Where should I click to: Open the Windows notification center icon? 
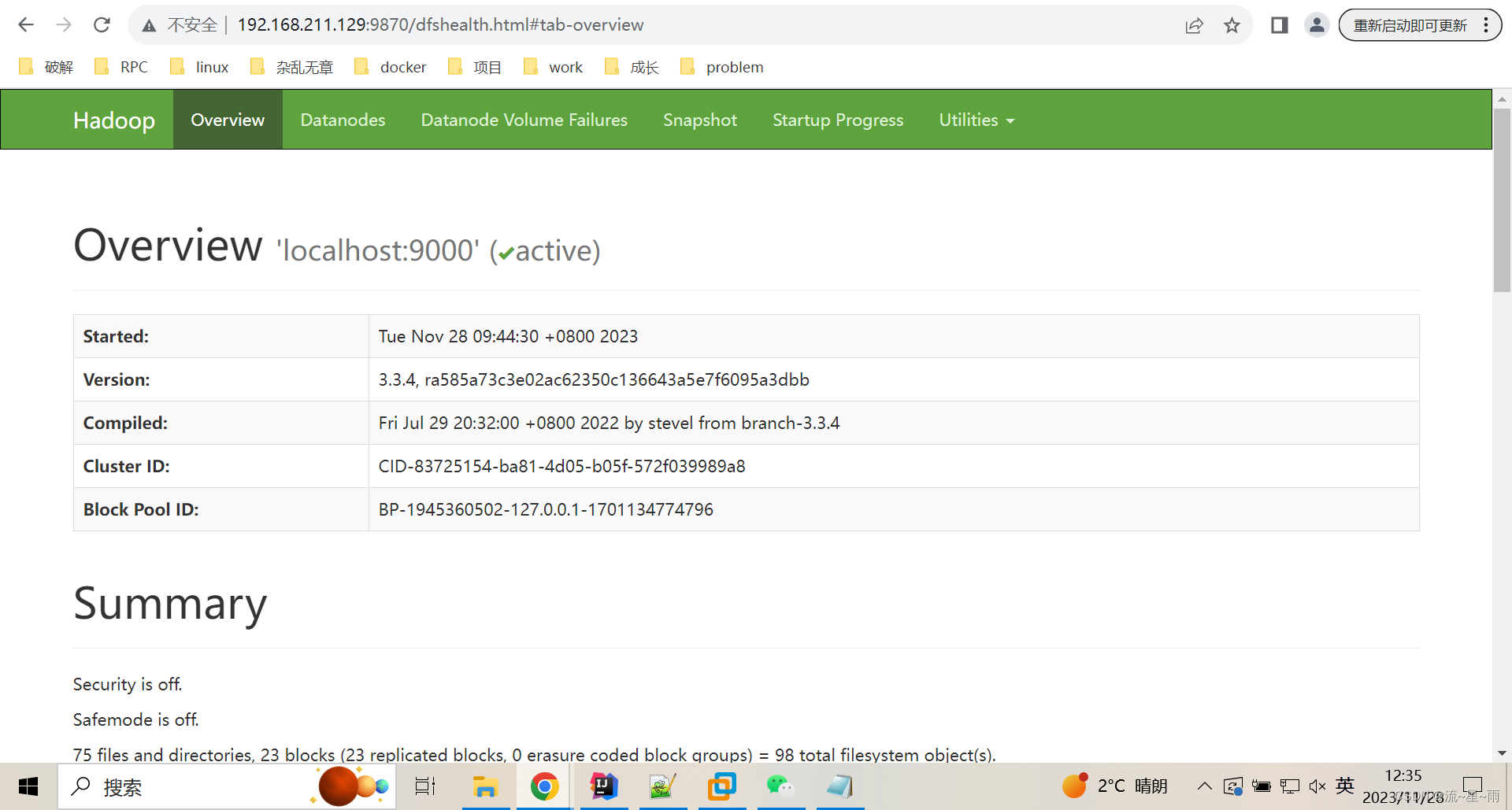click(x=1473, y=786)
